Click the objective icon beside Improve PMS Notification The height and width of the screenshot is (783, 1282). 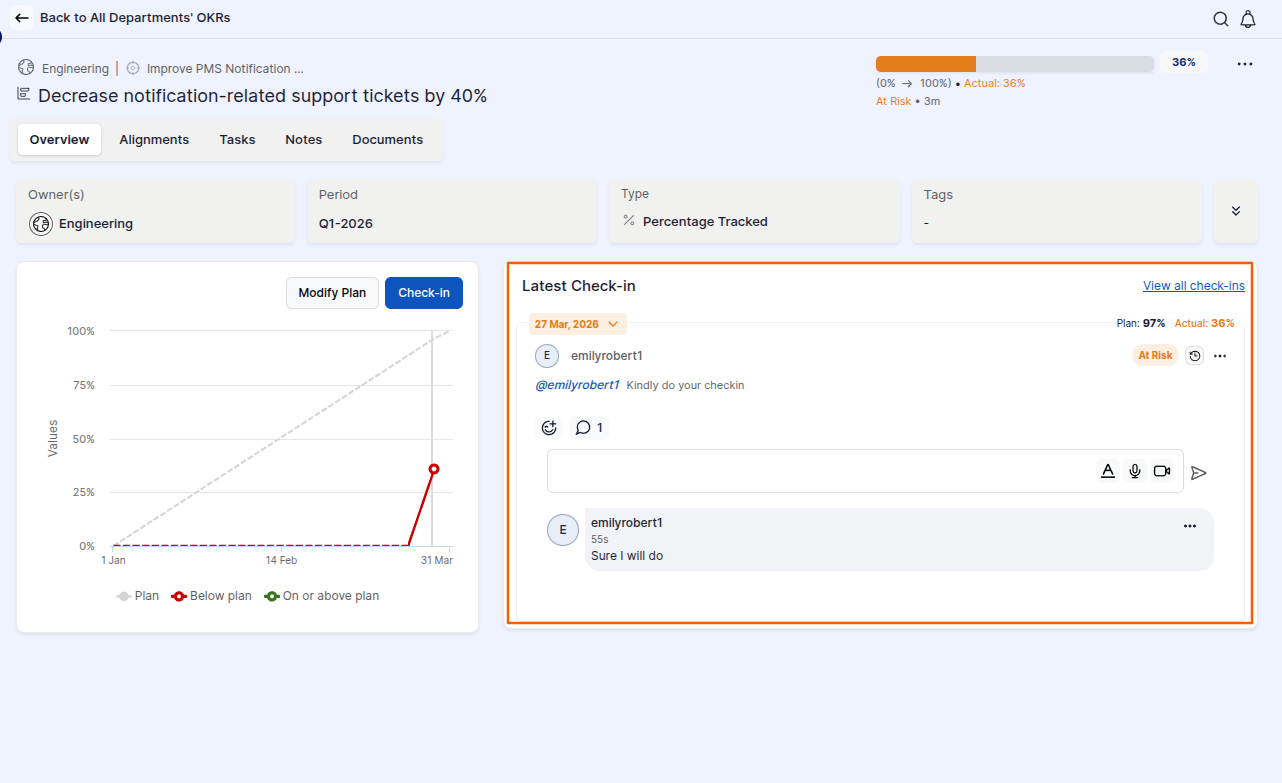pos(133,68)
